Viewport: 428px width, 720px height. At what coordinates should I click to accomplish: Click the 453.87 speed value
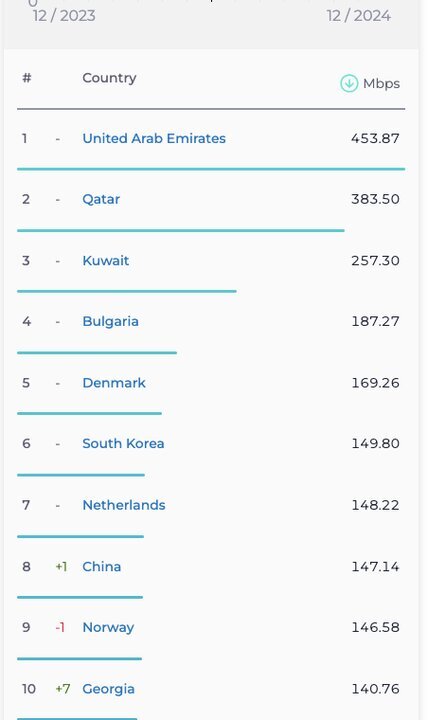click(375, 138)
